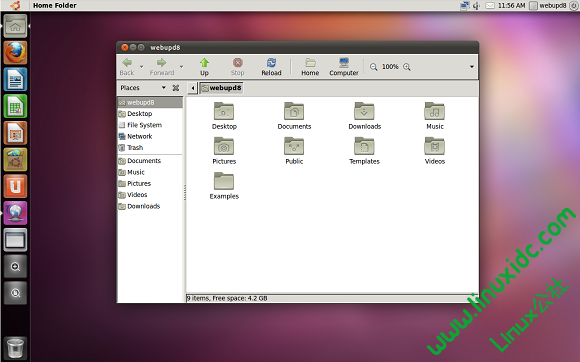Select Desktop in the Places sidebar
This screenshot has height=362, width=580.
(150, 114)
